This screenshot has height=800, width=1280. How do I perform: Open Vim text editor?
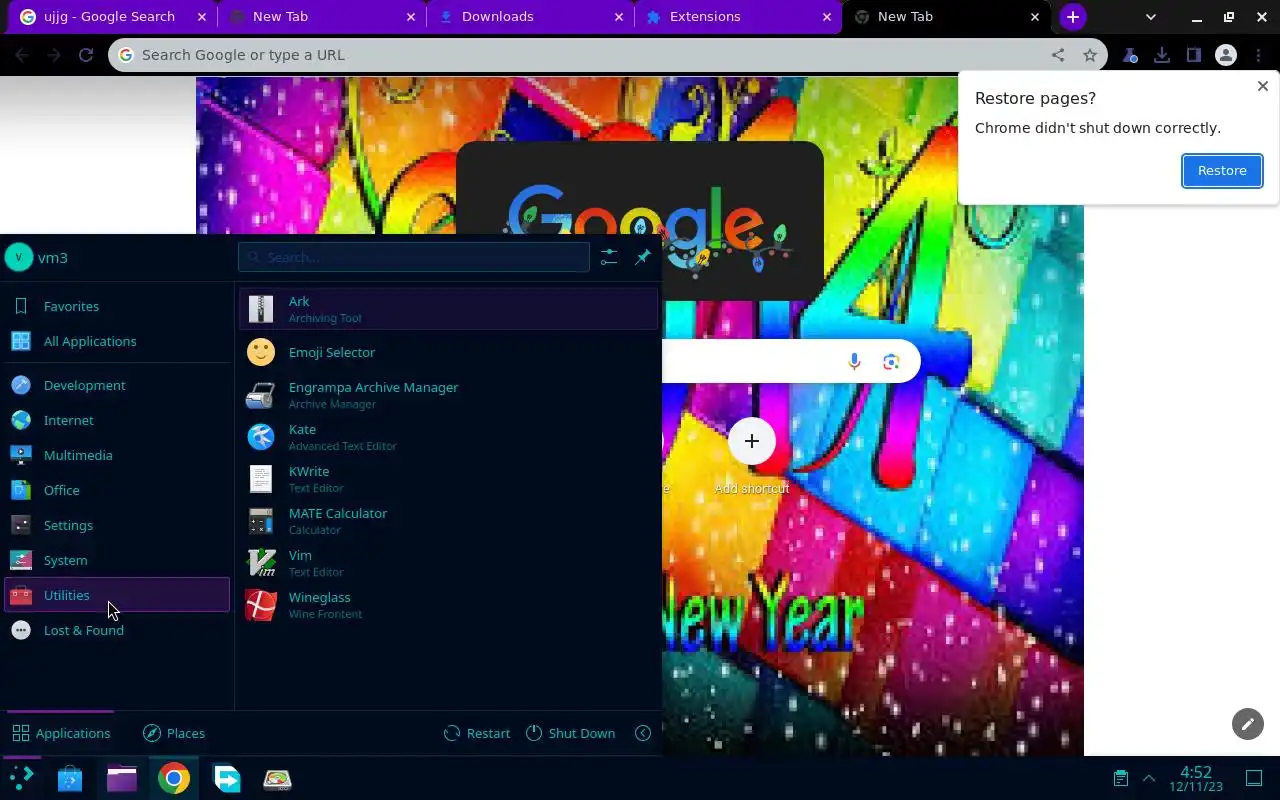448,563
